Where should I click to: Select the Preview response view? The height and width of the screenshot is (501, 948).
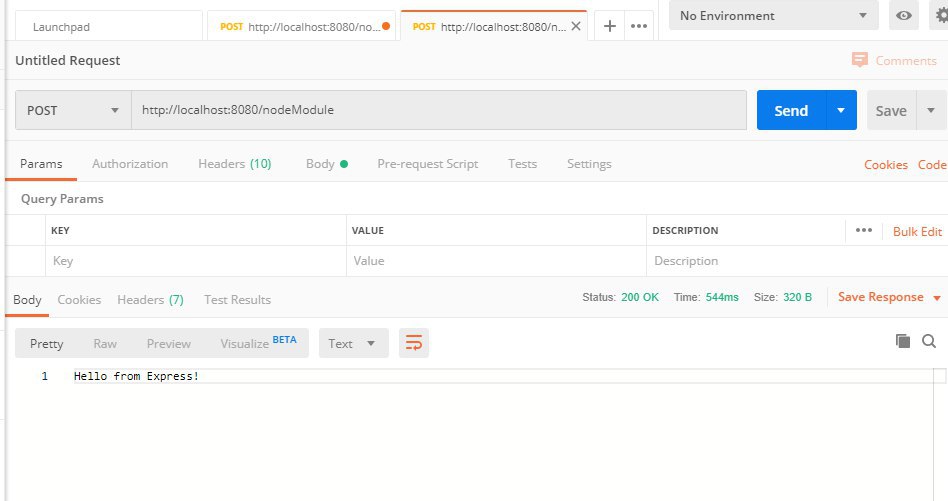pyautogui.click(x=169, y=343)
